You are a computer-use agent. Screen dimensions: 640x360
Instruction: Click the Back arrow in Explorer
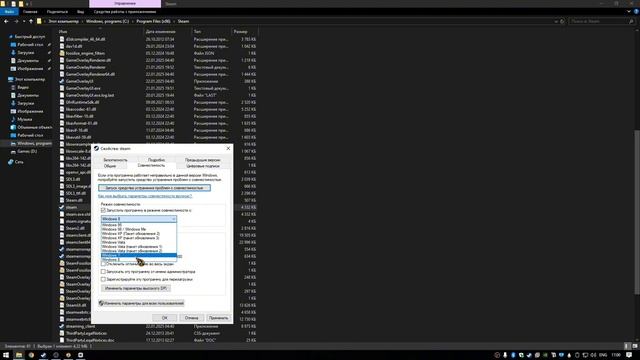(x=6, y=21)
